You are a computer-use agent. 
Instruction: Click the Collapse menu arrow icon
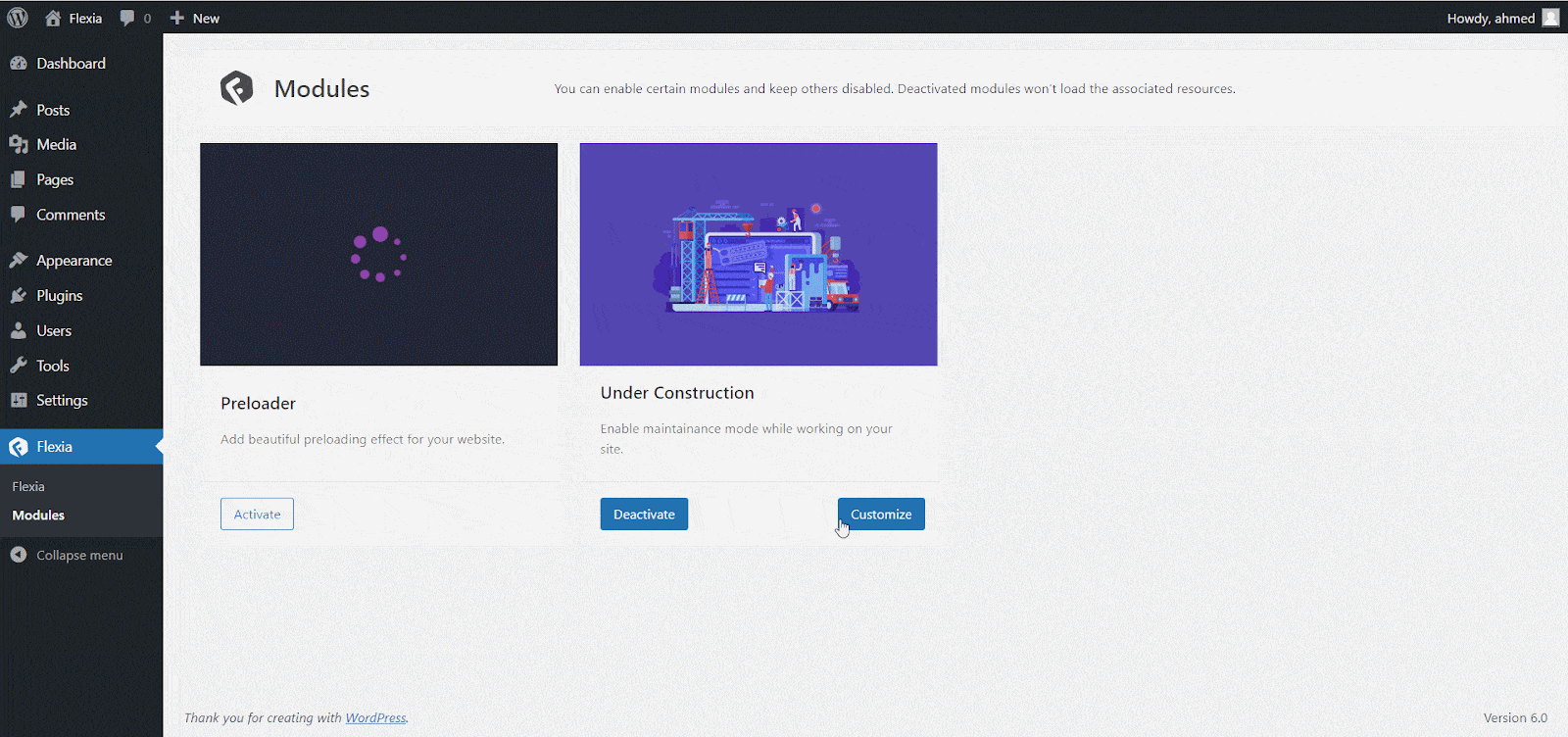[x=19, y=555]
